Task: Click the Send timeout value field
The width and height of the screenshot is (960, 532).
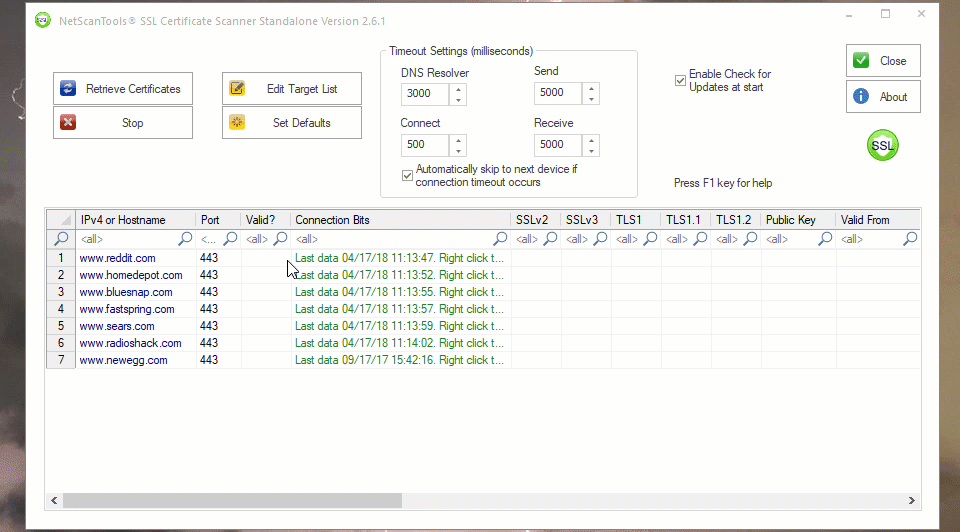Action: tap(558, 93)
